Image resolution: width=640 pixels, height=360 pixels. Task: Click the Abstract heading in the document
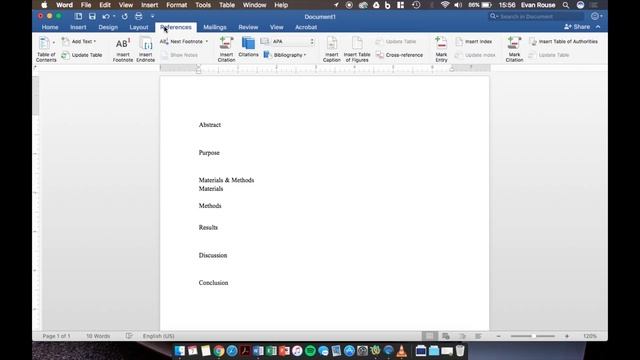(210, 125)
